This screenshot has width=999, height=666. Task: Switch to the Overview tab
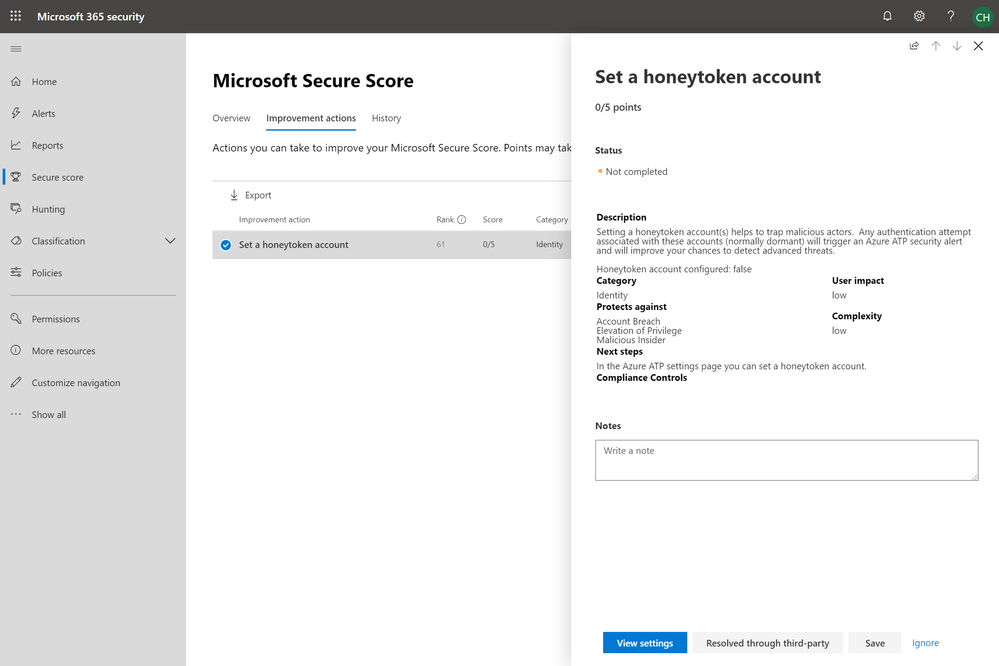[x=231, y=118]
